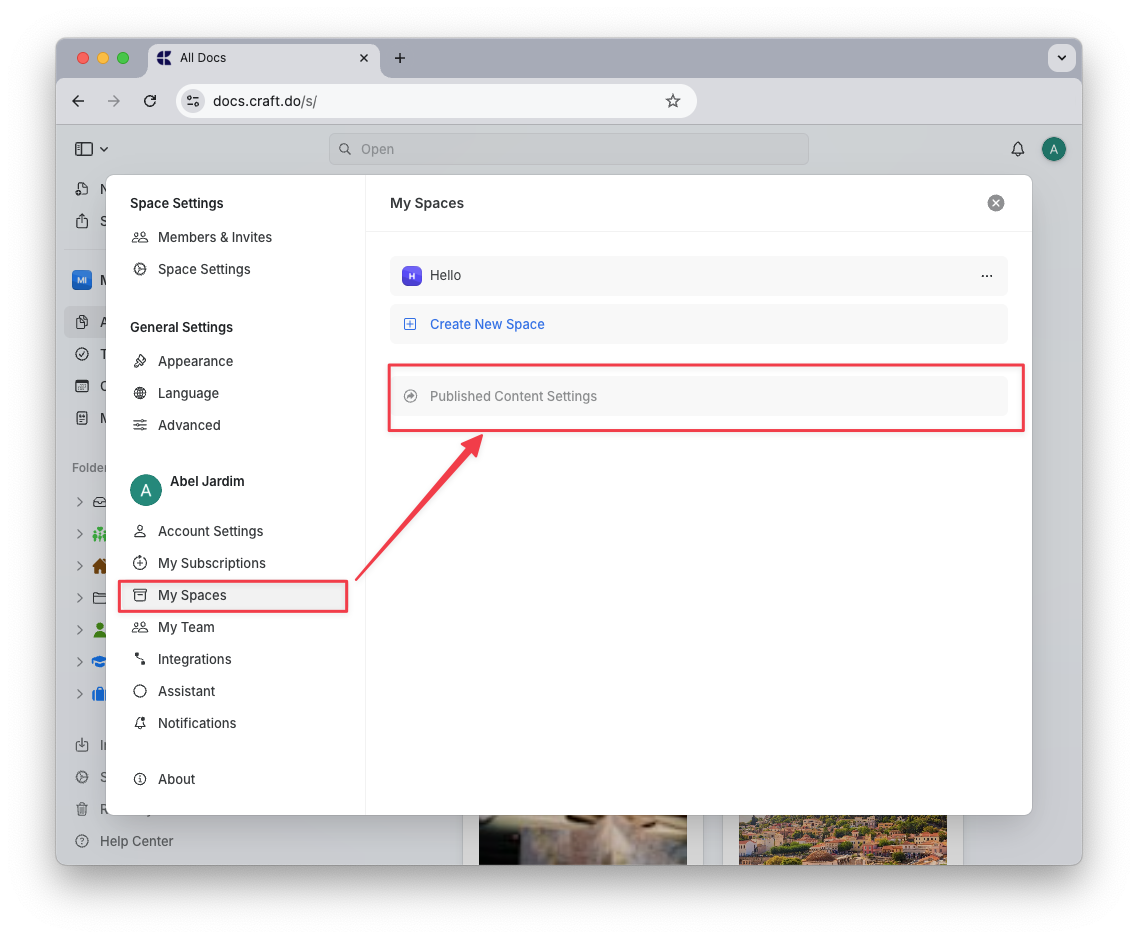Image resolution: width=1138 pixels, height=939 pixels.
Task: Open Integrations via the plug icon
Action: pos(140,659)
